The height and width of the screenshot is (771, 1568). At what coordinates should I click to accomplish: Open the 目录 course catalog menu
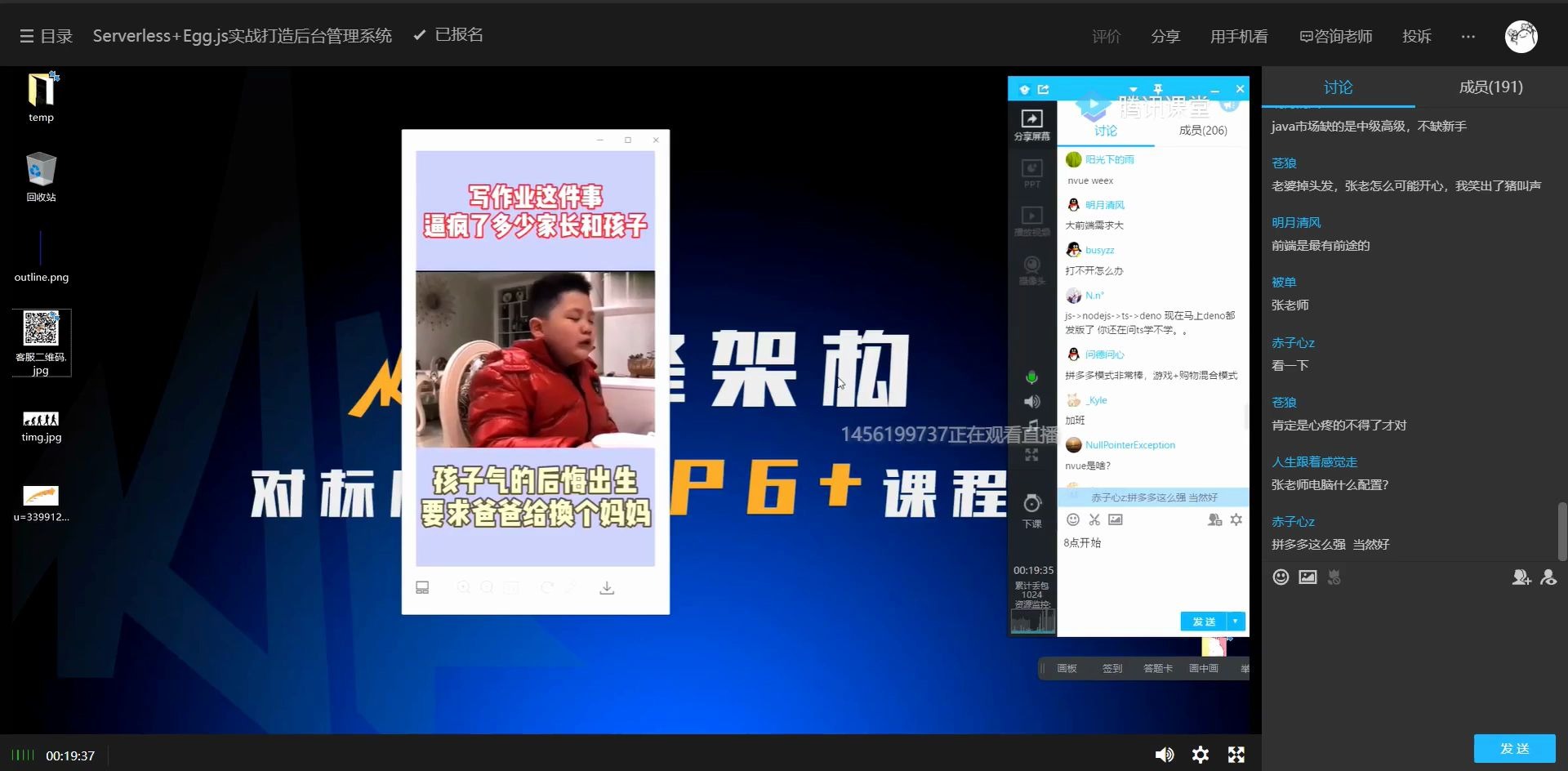(x=45, y=35)
